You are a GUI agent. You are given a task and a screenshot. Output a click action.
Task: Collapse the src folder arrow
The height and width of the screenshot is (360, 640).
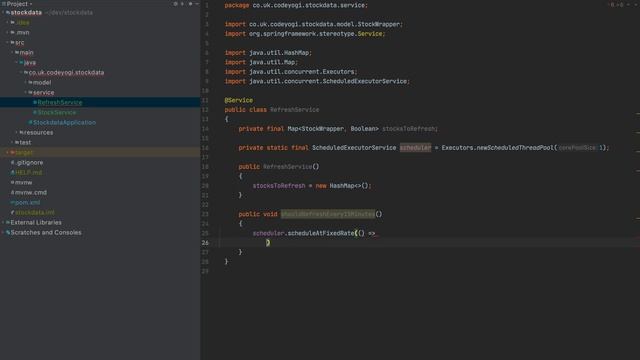pos(8,42)
